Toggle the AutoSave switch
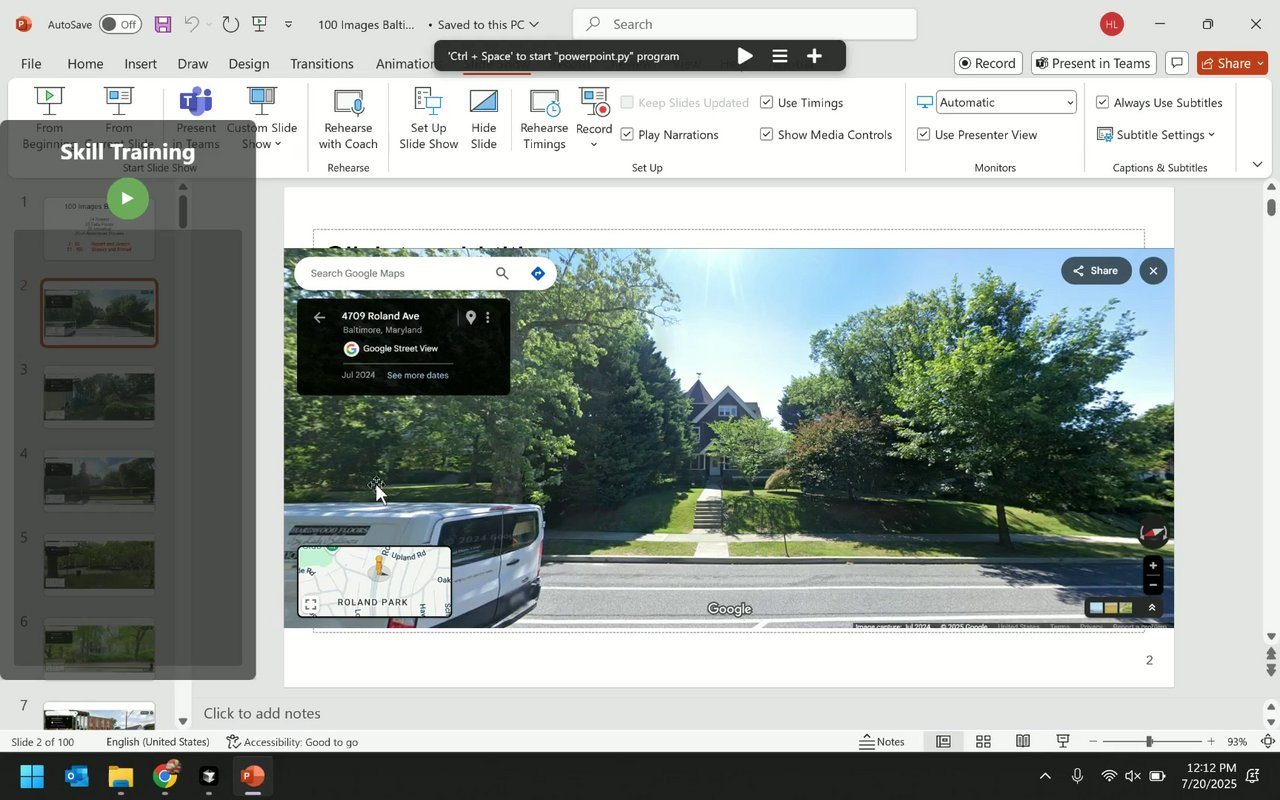 pos(120,24)
